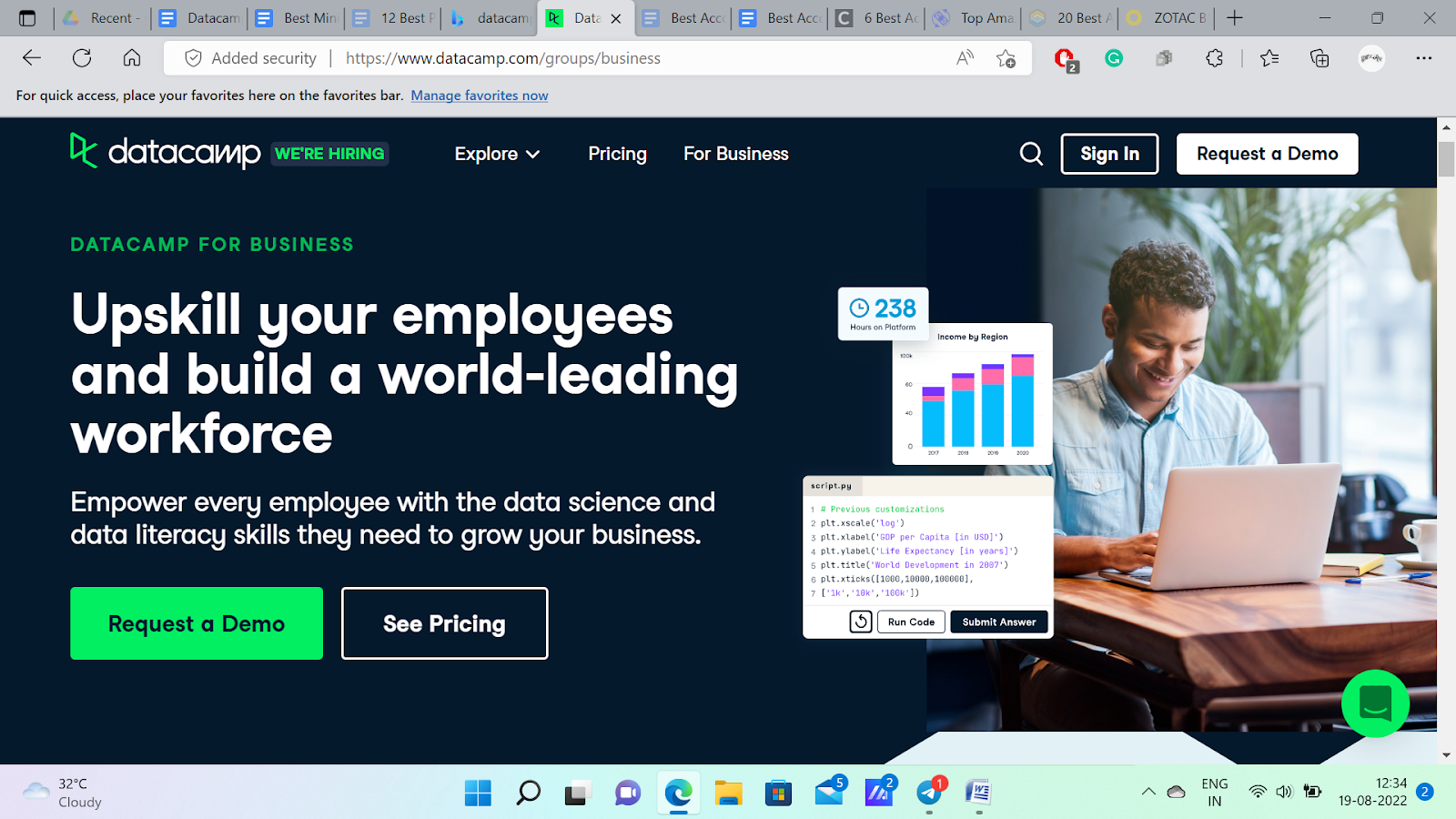Open the Grammarly extension

1114,58
